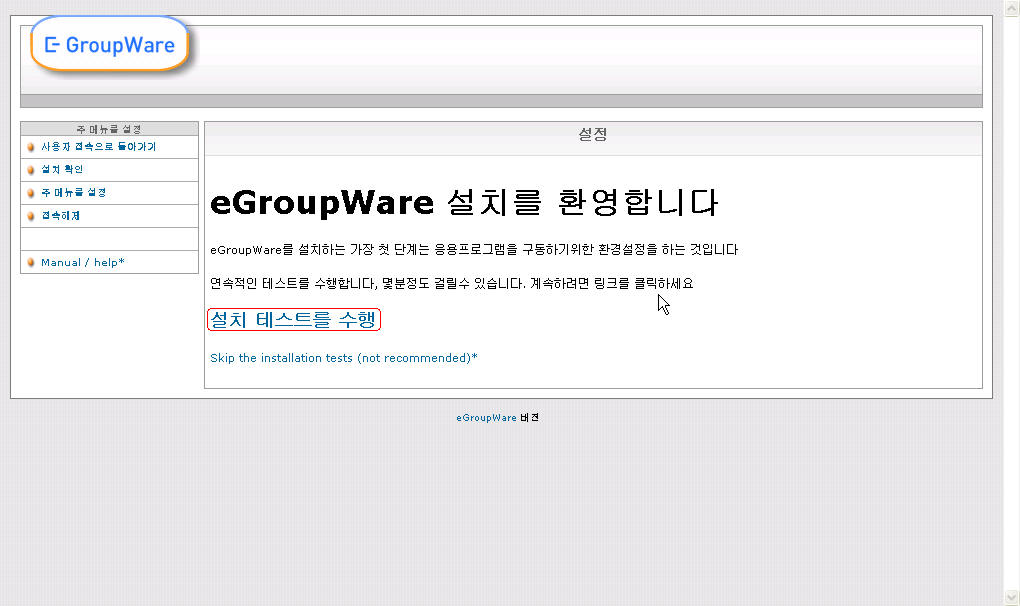Run the installation tests via '설치 테스트를 수행'

[293, 319]
